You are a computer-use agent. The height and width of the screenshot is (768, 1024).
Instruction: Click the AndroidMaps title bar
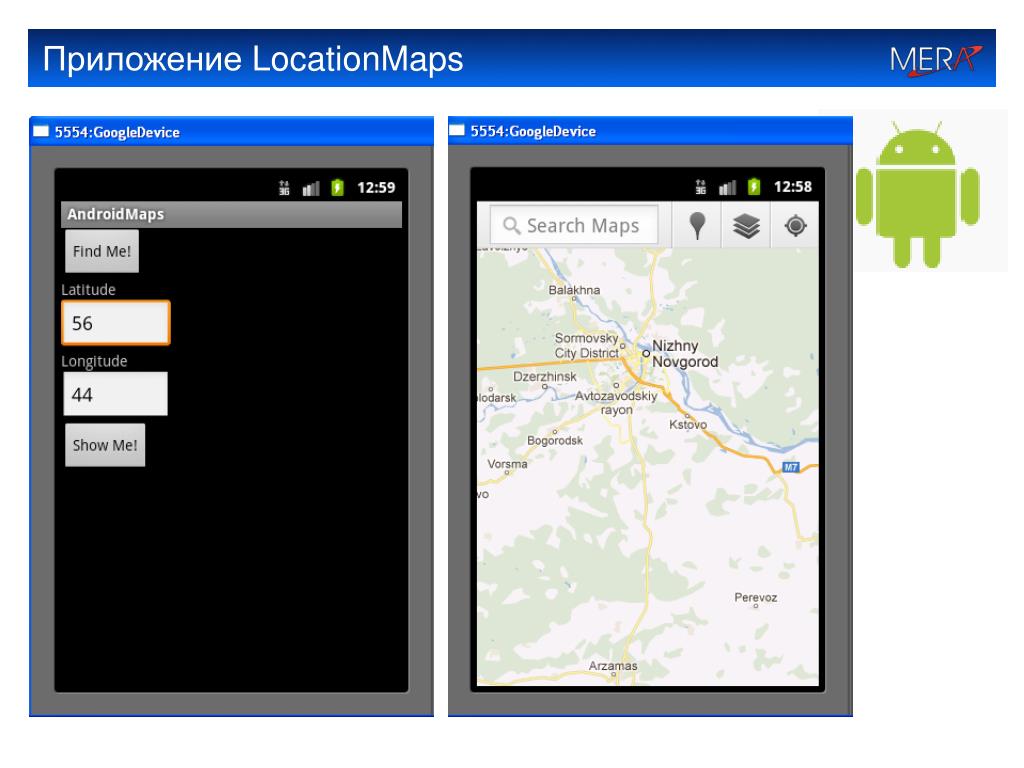(231, 214)
